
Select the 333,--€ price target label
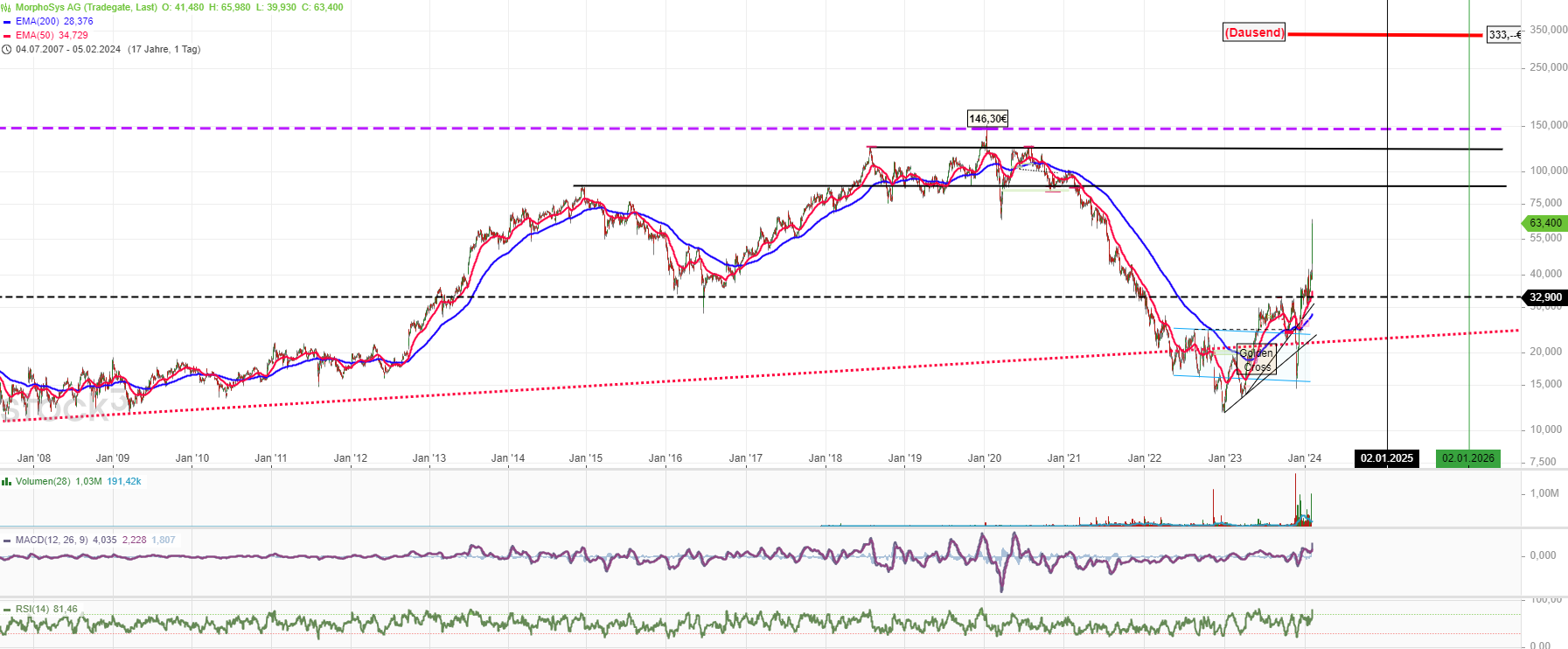pyautogui.click(x=1503, y=35)
